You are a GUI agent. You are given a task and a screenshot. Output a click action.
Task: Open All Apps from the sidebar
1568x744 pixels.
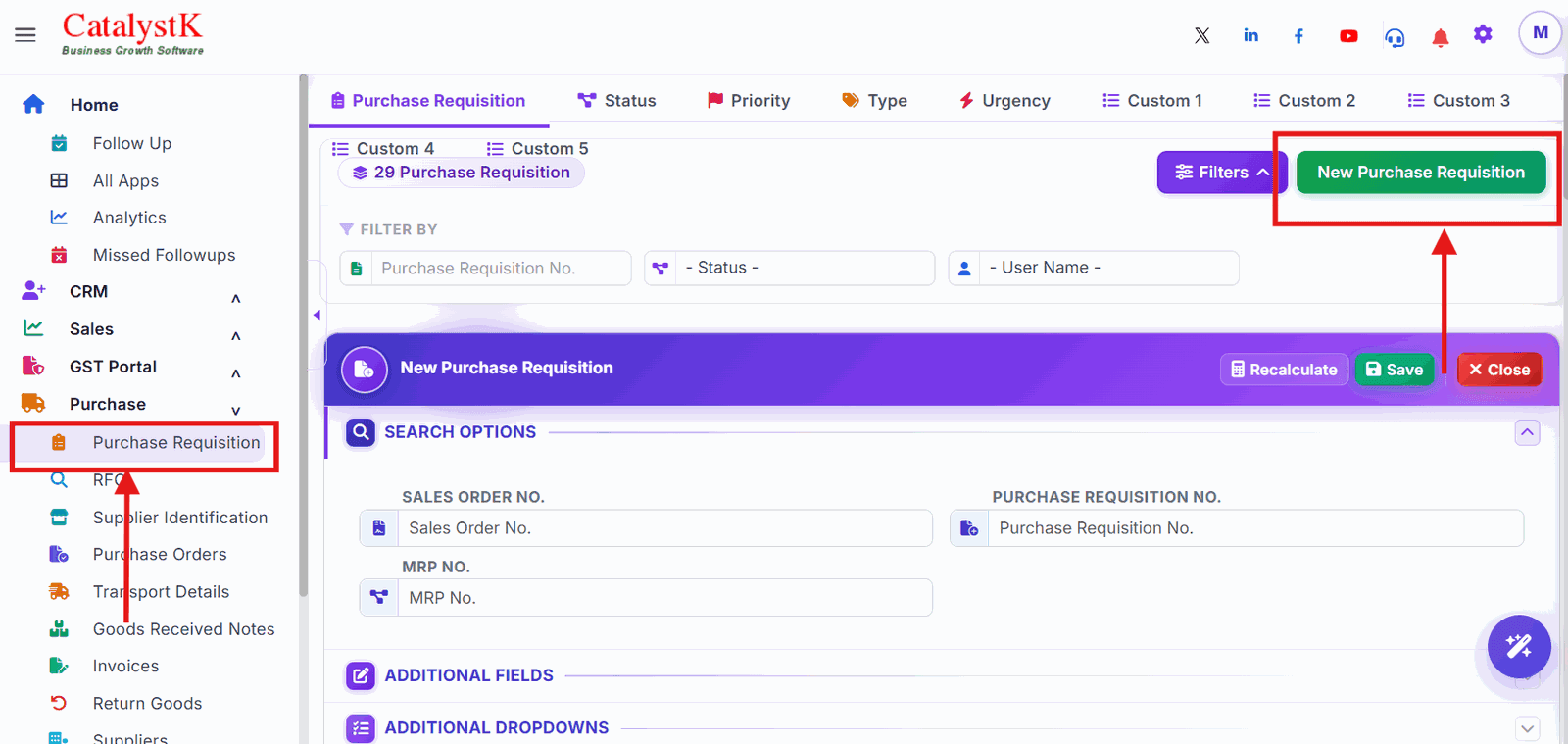(x=125, y=180)
